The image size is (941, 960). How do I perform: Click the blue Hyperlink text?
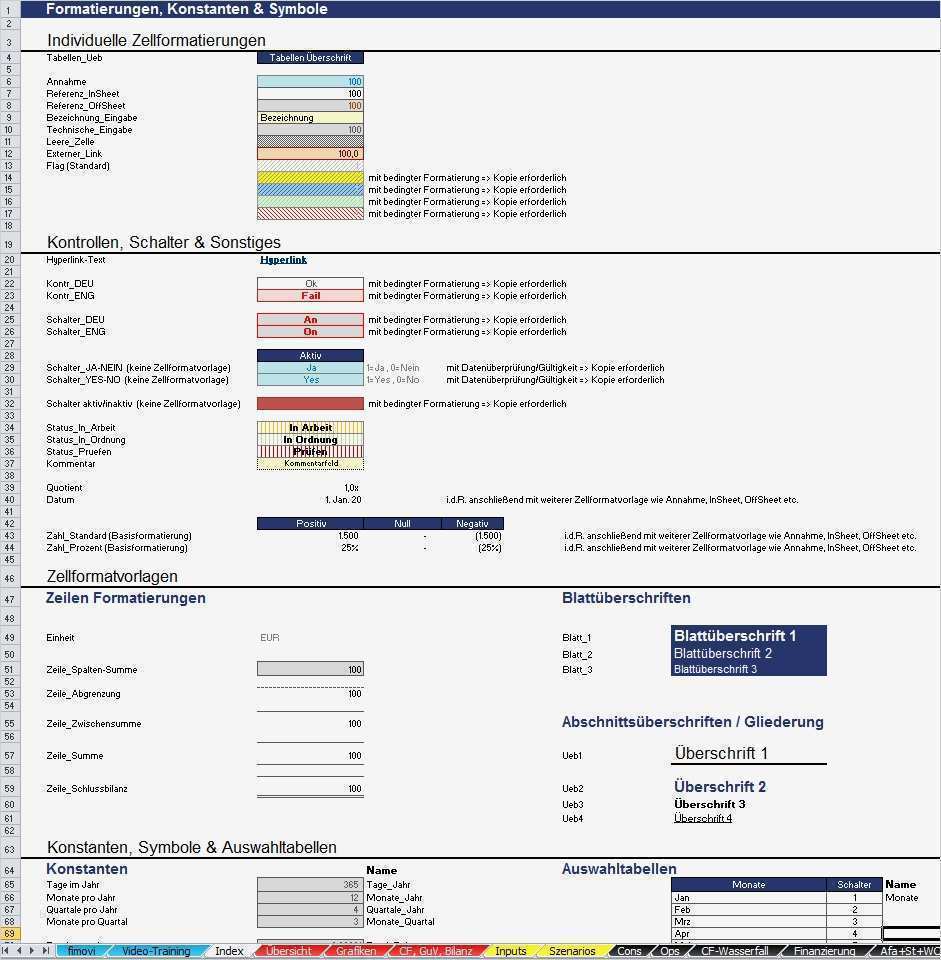pos(283,258)
